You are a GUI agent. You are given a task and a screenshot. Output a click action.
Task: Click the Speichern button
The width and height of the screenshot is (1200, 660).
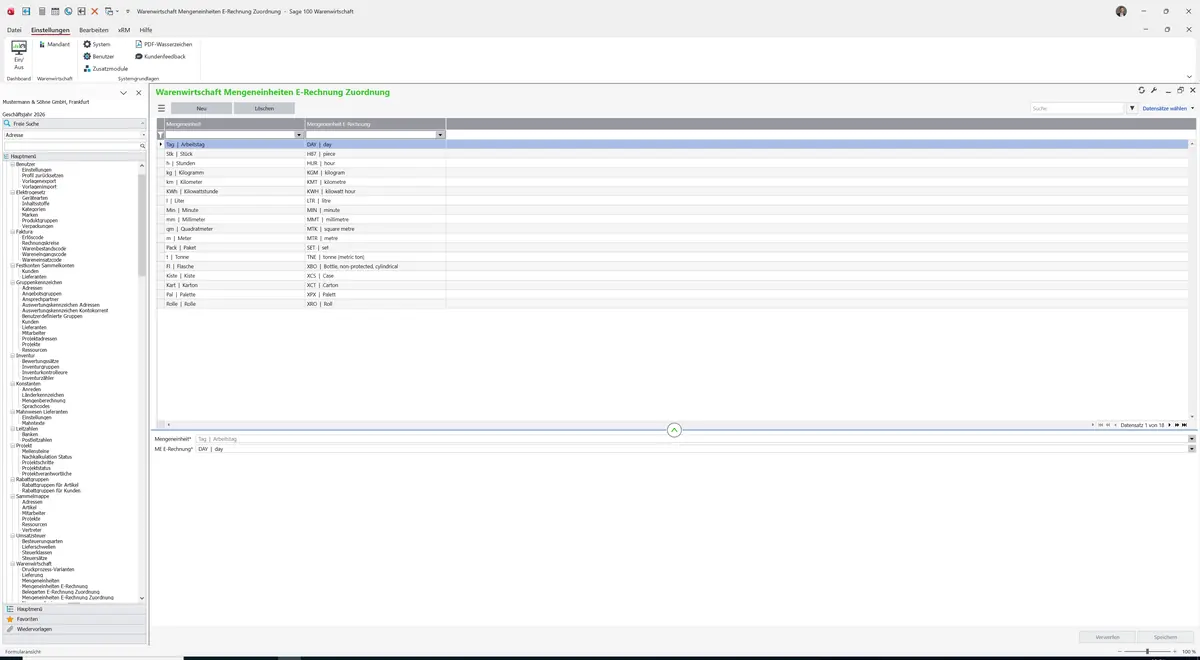click(1166, 637)
